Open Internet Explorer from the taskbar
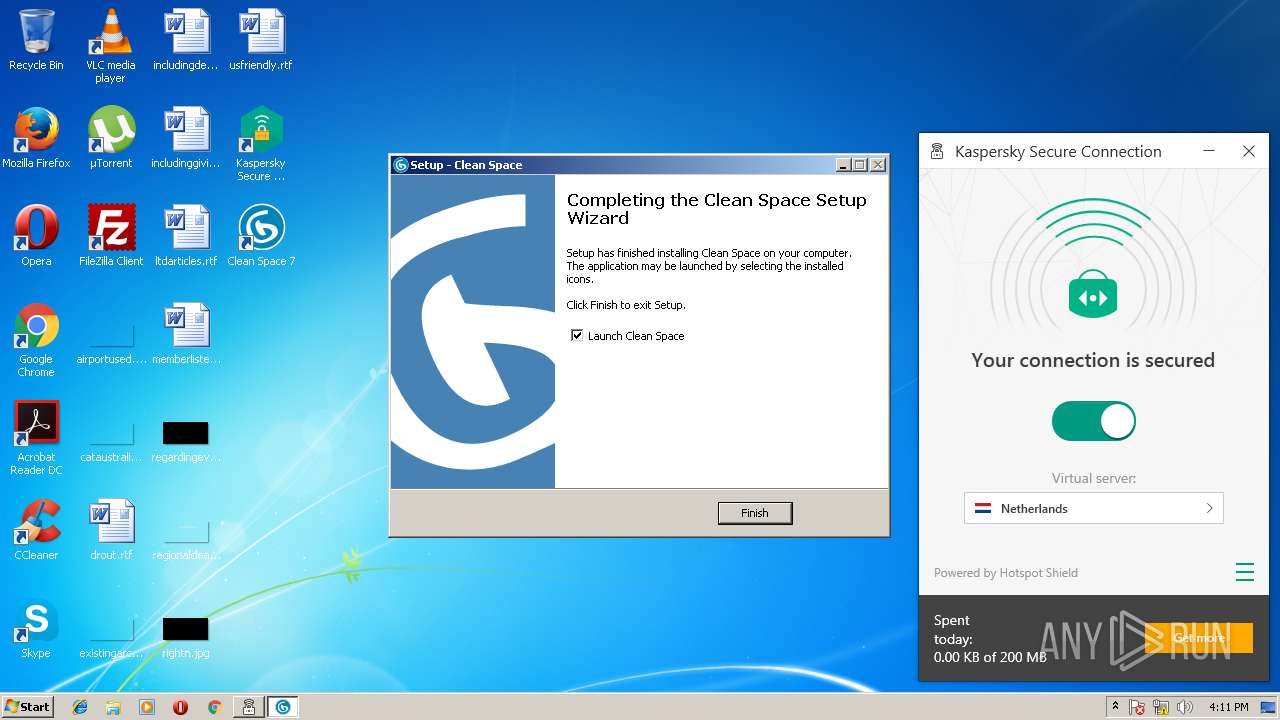 [80, 707]
